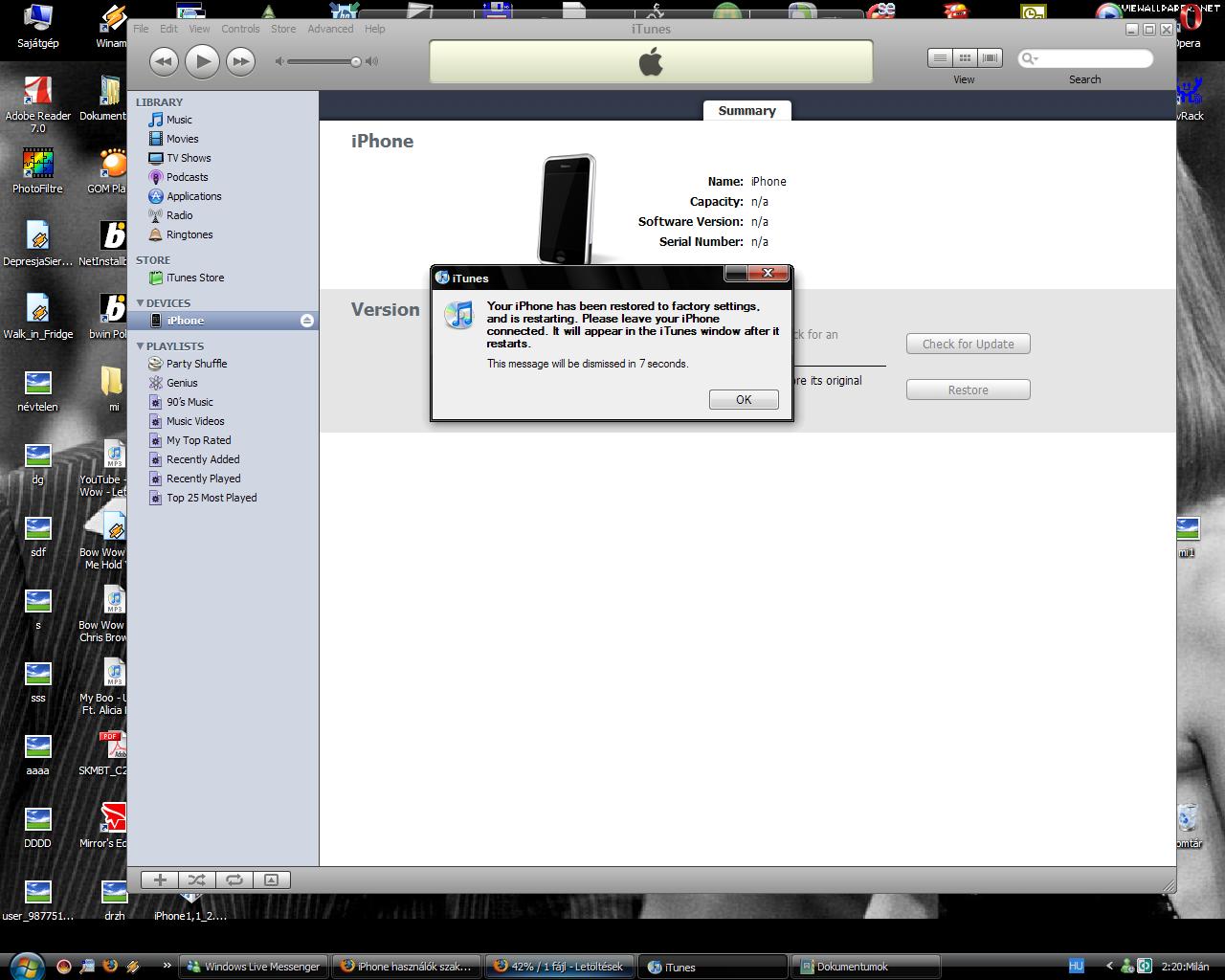Open the View menu
Screen dimensions: 1225x980
point(199,29)
